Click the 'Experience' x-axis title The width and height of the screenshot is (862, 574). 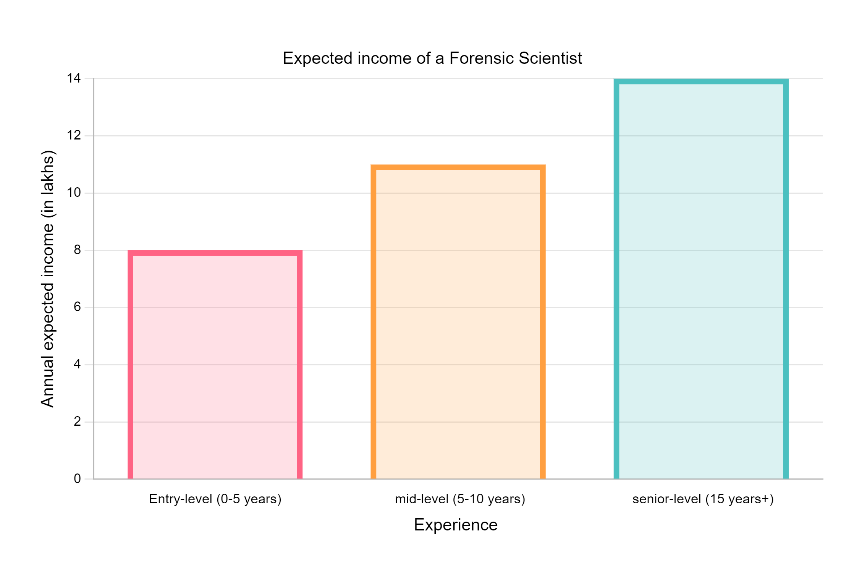click(455, 525)
